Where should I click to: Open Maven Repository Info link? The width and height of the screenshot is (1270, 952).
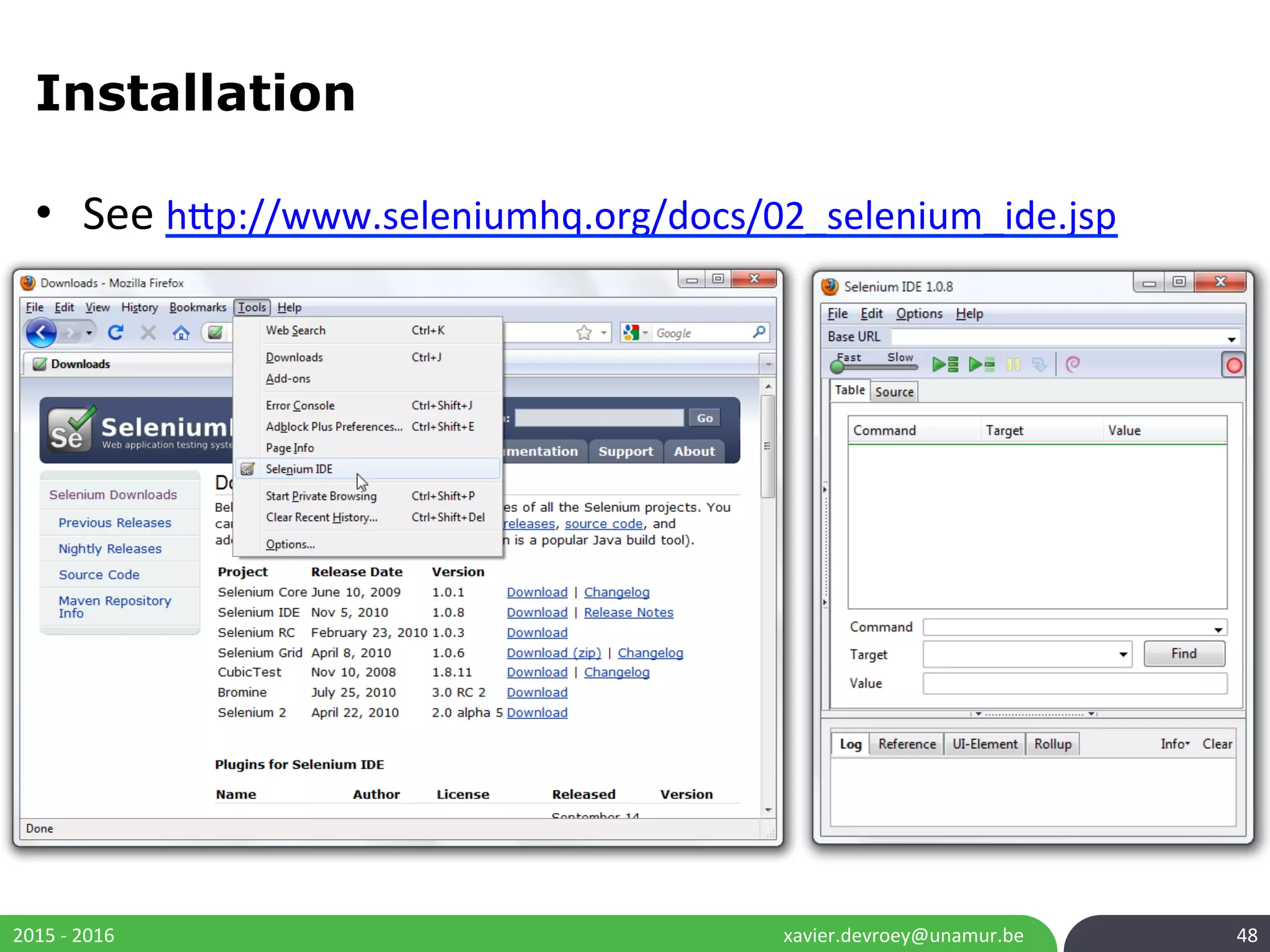point(115,607)
